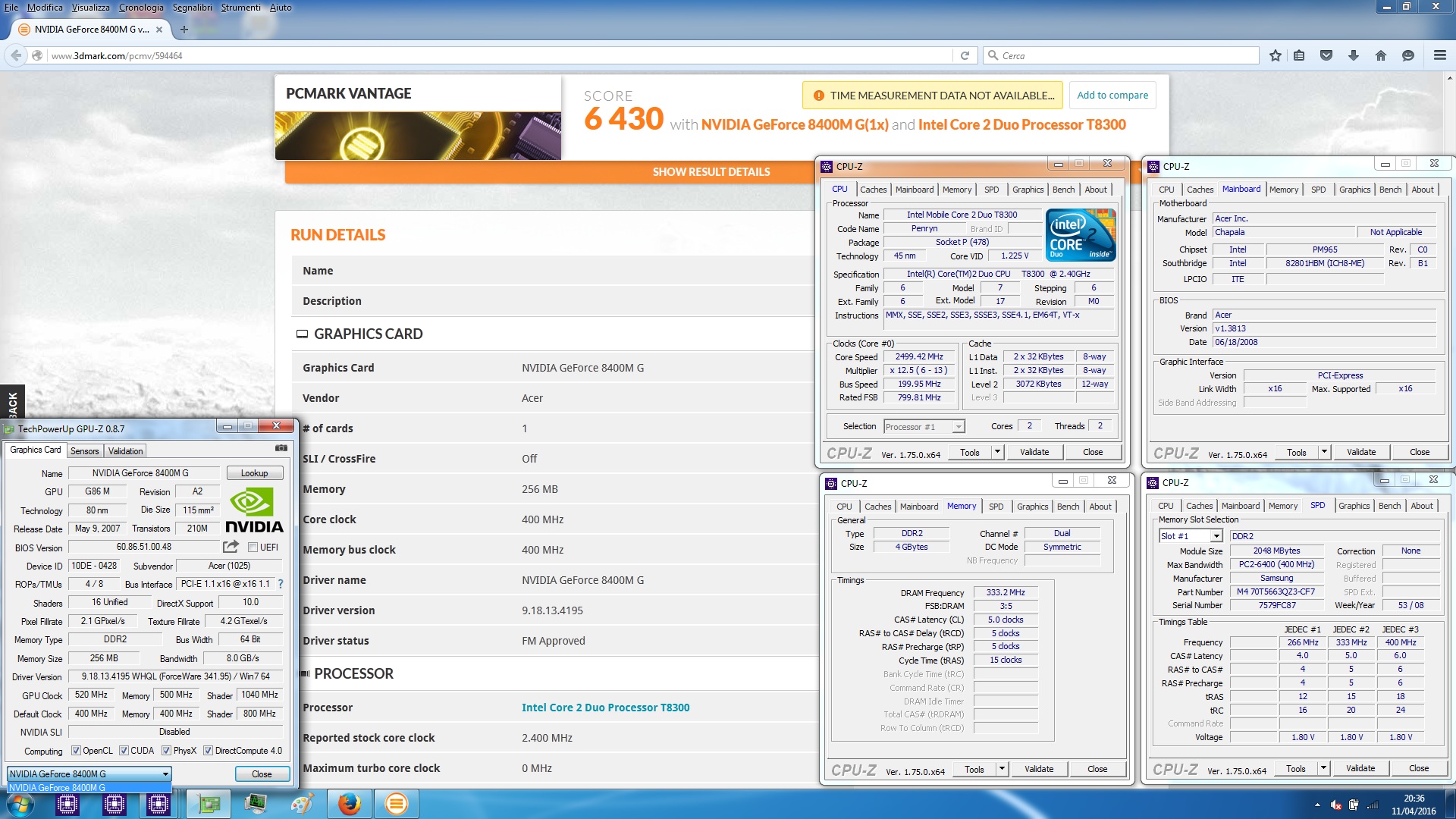This screenshot has height=819, width=1456.
Task: Switch to the Sensors tab in GPU-Z
Action: [x=85, y=450]
